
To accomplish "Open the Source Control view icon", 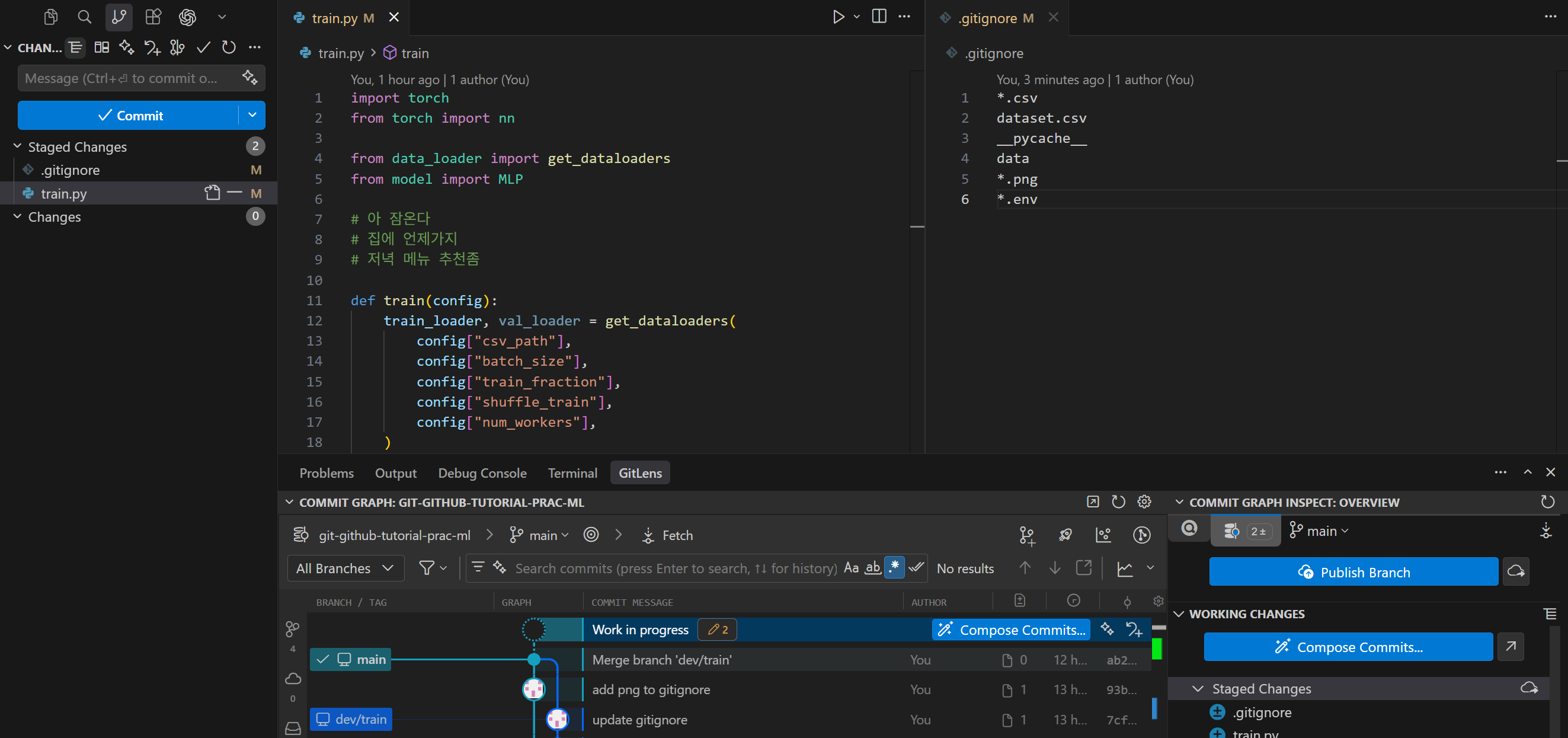I will pyautogui.click(x=119, y=17).
